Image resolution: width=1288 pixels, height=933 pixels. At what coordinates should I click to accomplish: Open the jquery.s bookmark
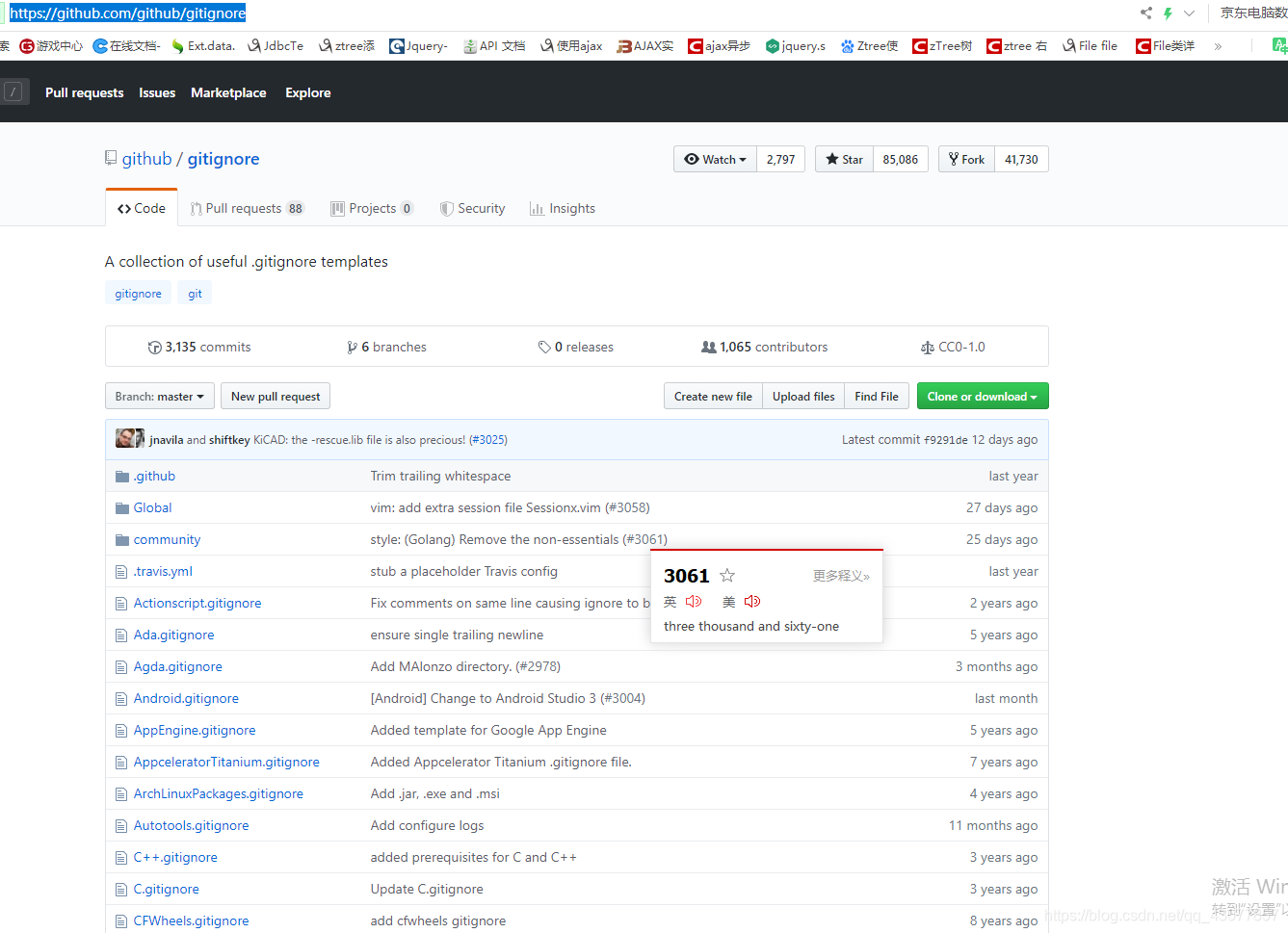click(796, 45)
